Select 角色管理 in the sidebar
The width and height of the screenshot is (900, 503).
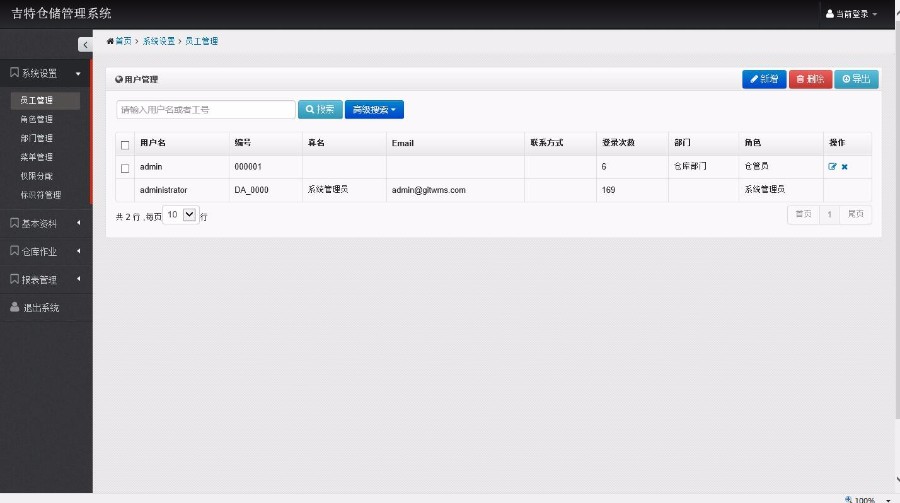(x=36, y=119)
